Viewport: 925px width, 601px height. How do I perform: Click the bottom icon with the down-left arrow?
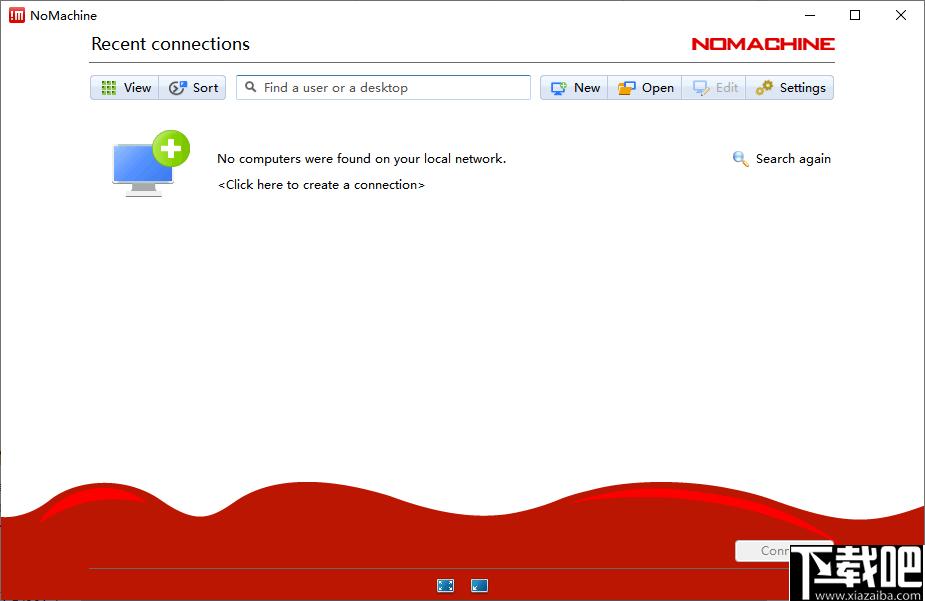[x=479, y=585]
